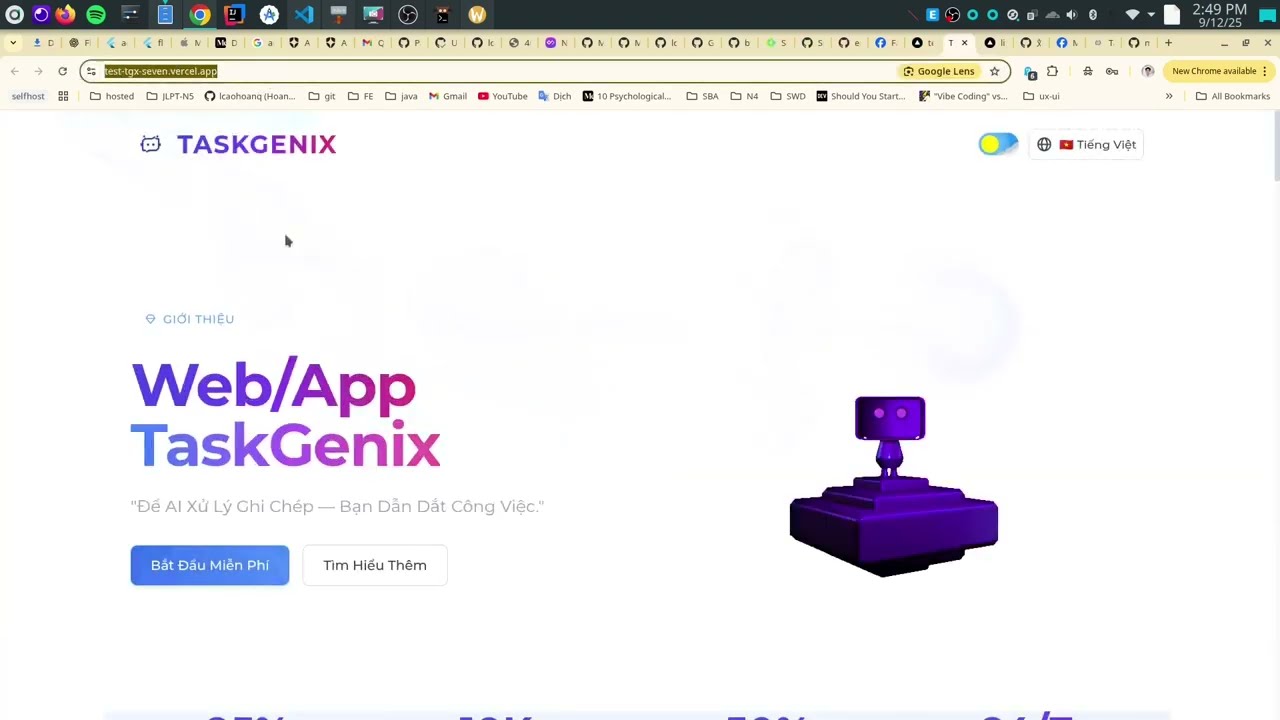Open the SWD bookmark folder
Screen dimensions: 1280x720
pos(788,96)
